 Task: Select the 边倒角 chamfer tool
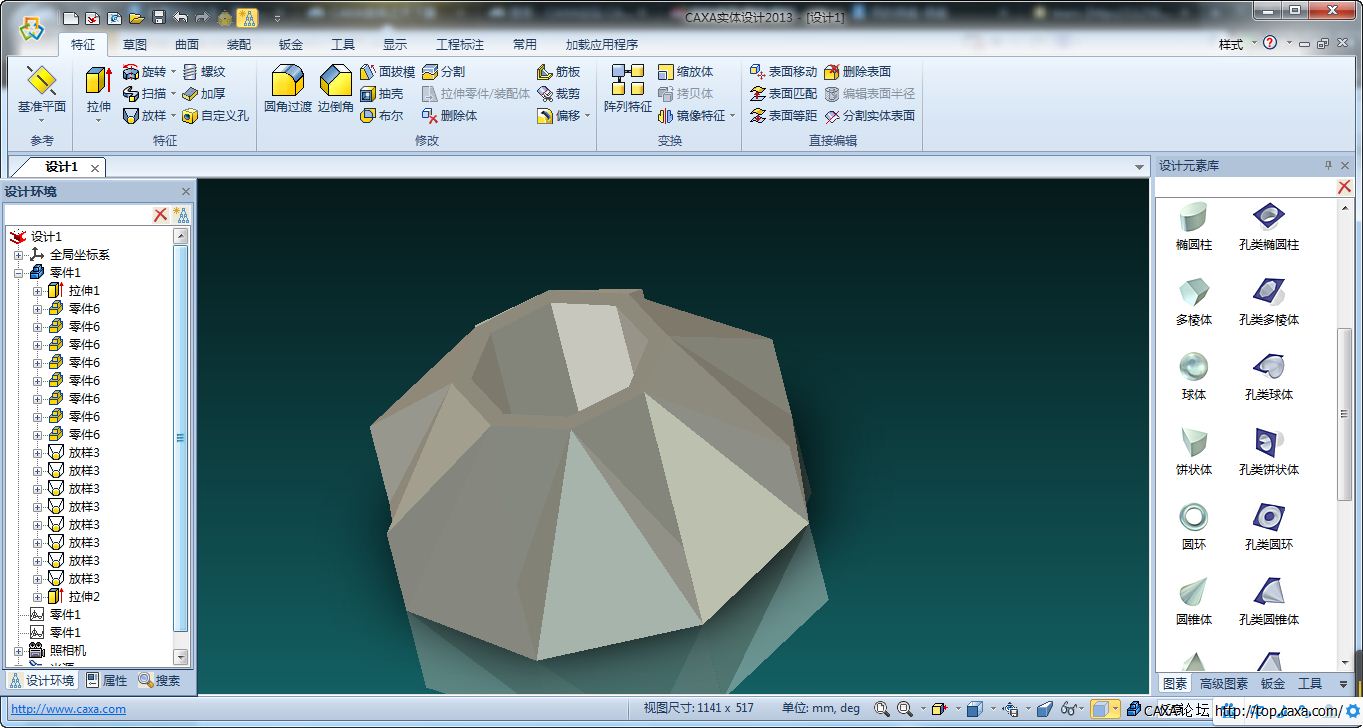point(335,88)
